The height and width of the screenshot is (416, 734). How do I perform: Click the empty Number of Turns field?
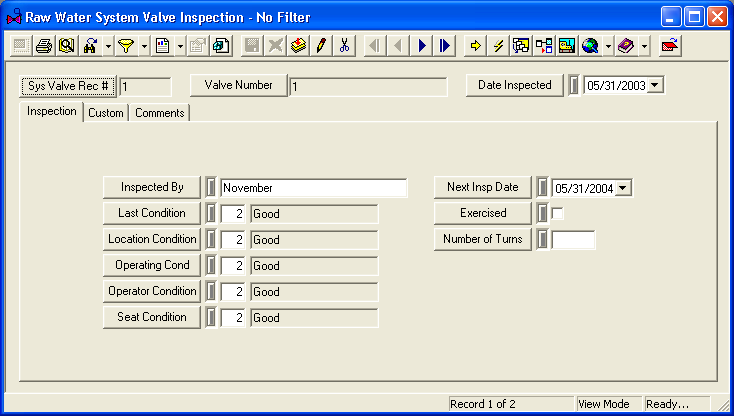(x=573, y=240)
